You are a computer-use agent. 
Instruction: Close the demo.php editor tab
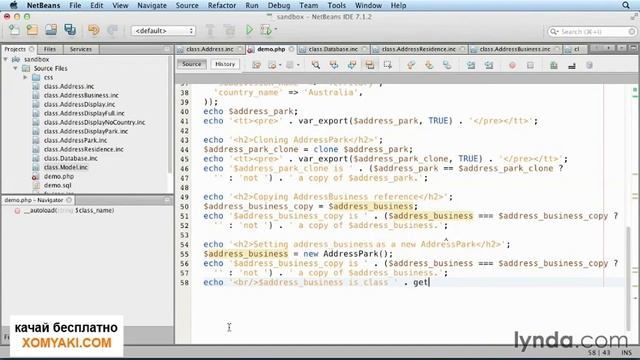291,49
